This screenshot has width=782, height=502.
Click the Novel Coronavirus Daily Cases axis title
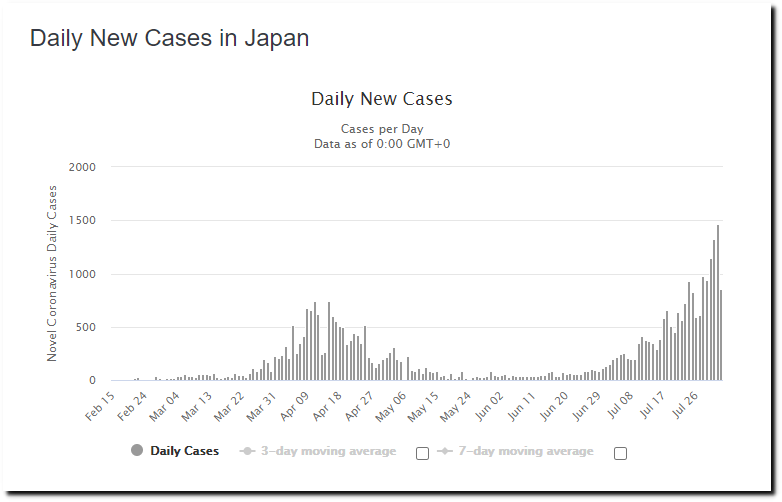(x=53, y=273)
